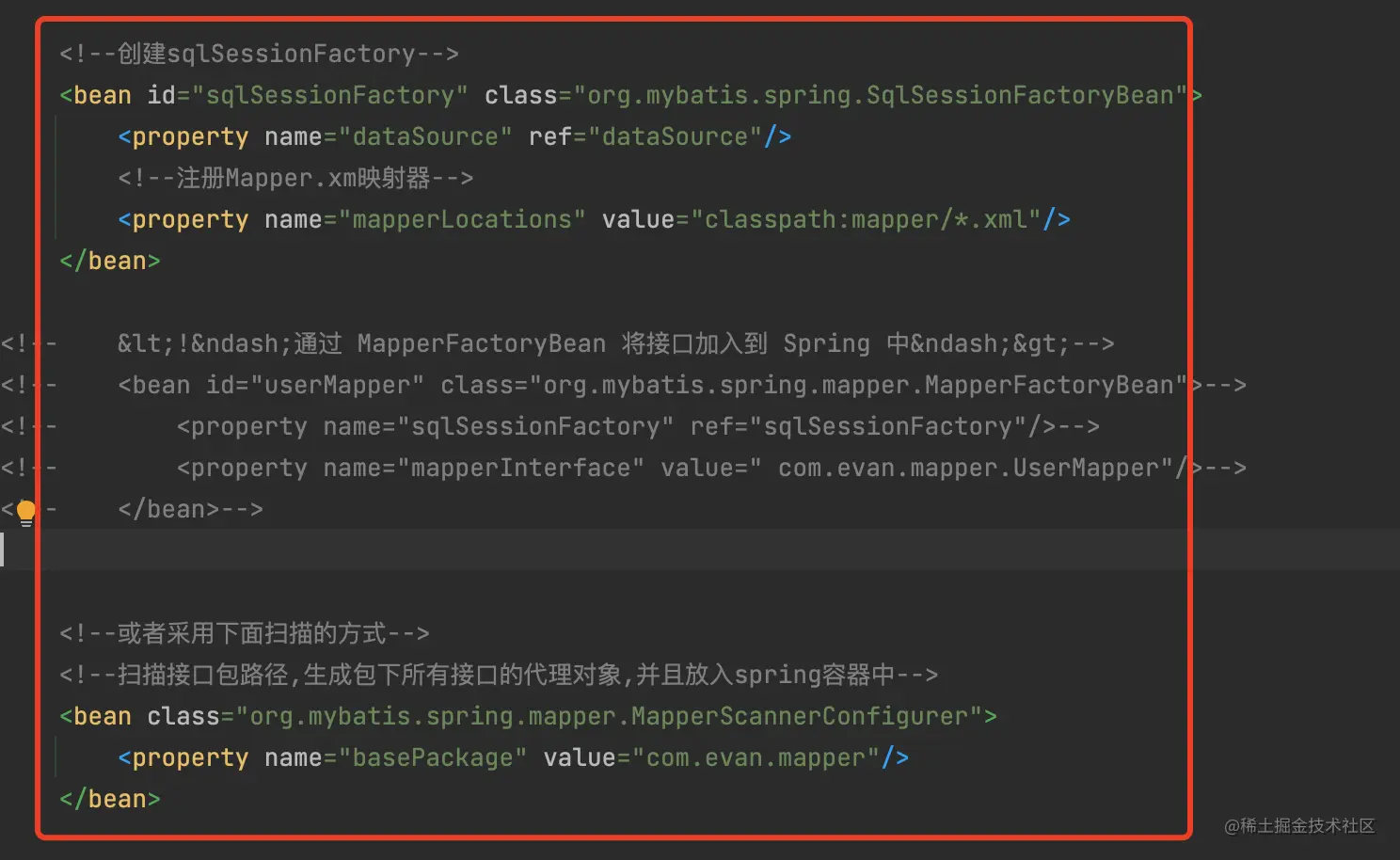This screenshot has height=860, width=1400.
Task: Click commented line mentioning MapperFactoryBean 将接口加入到 Spring
Action: pos(616,343)
